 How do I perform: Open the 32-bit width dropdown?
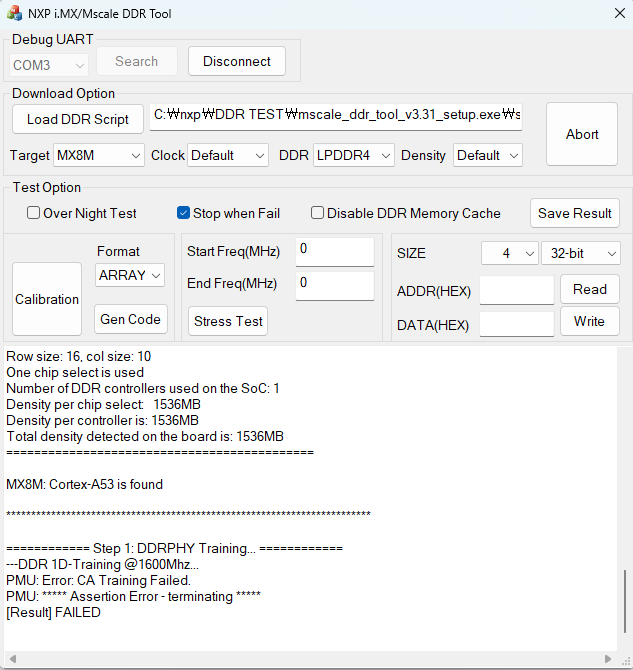click(x=581, y=253)
